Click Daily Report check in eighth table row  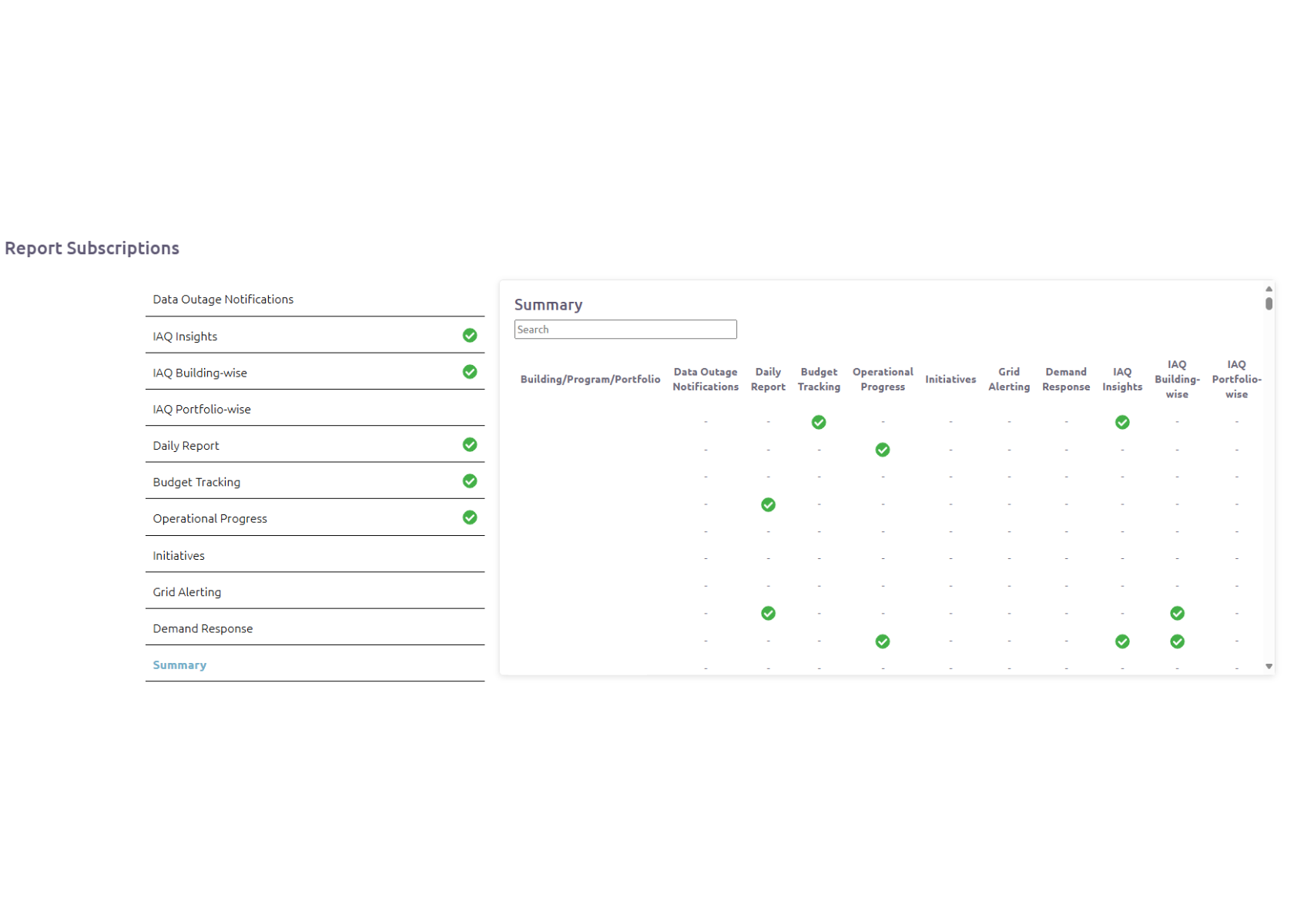click(x=768, y=613)
